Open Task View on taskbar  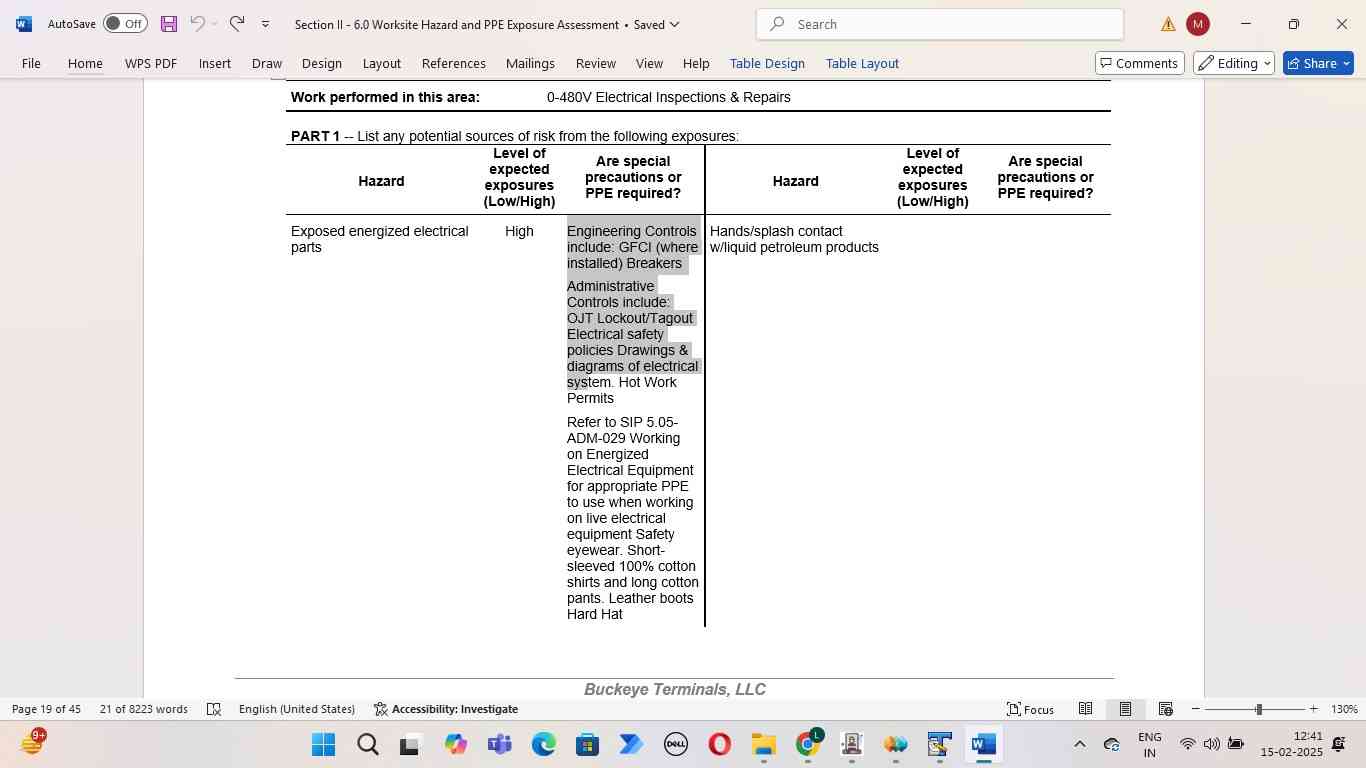[x=410, y=745]
